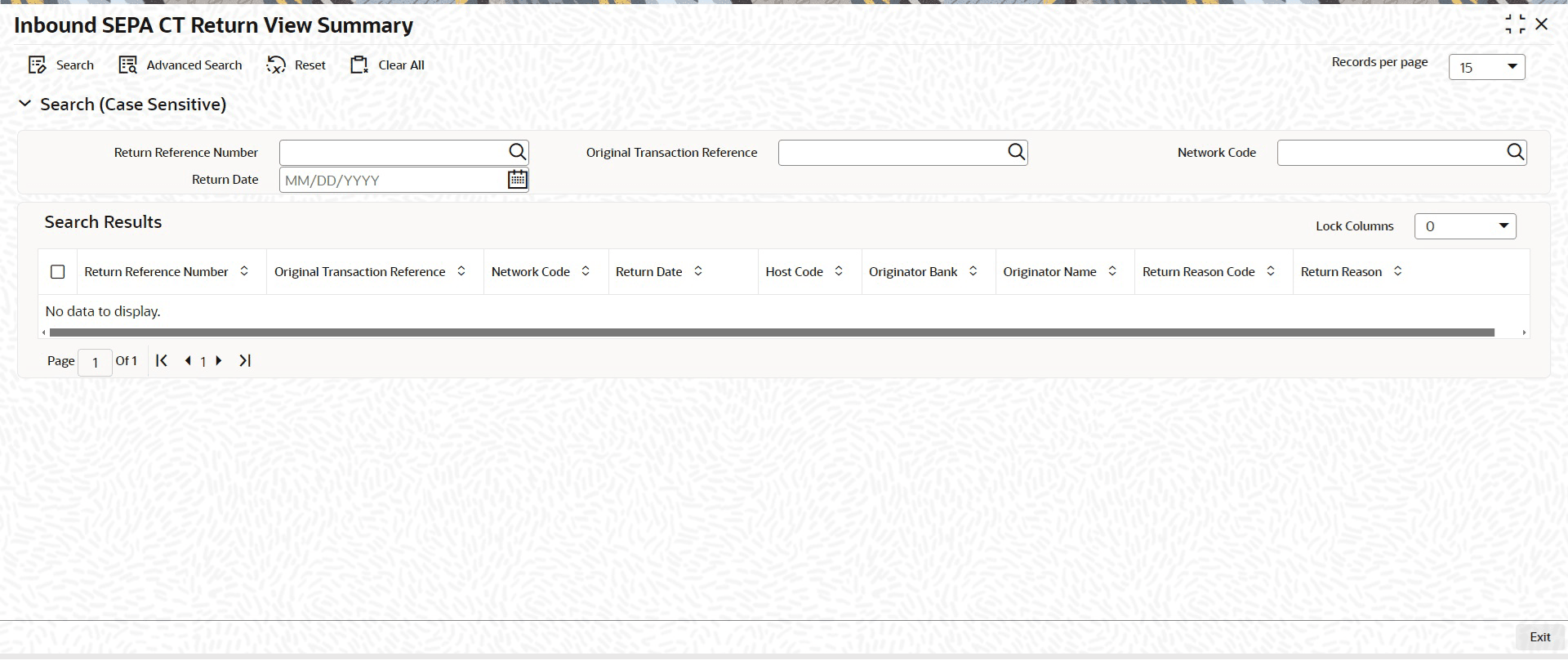Image resolution: width=1568 pixels, height=665 pixels.
Task: Click the Return Date input field
Action: tap(393, 180)
